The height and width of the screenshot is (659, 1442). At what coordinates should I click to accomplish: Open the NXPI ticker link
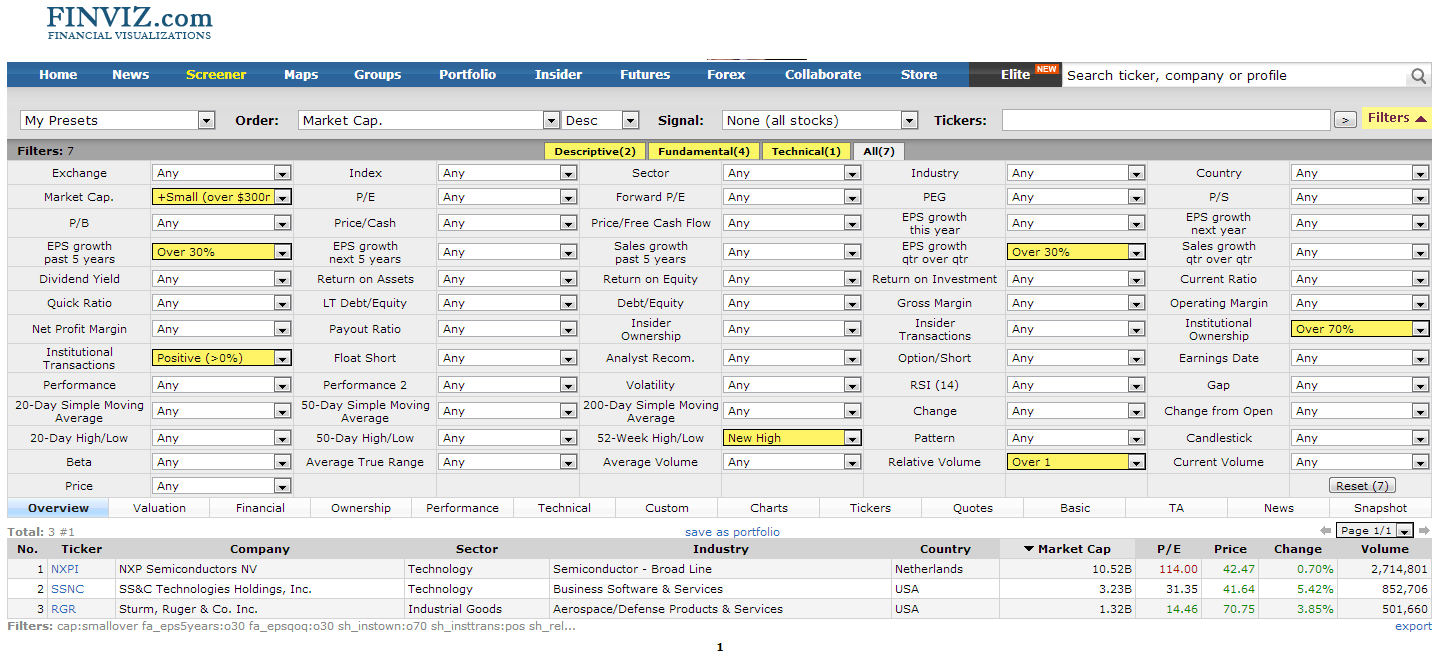[x=65, y=569]
